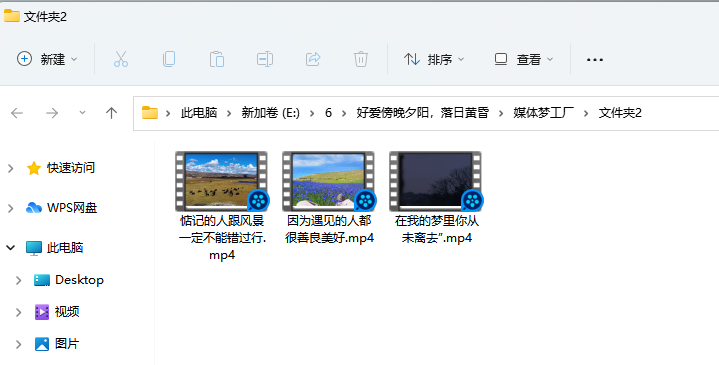
Task: Click 文件夹2 breadcrumb segment
Action: [620, 113]
